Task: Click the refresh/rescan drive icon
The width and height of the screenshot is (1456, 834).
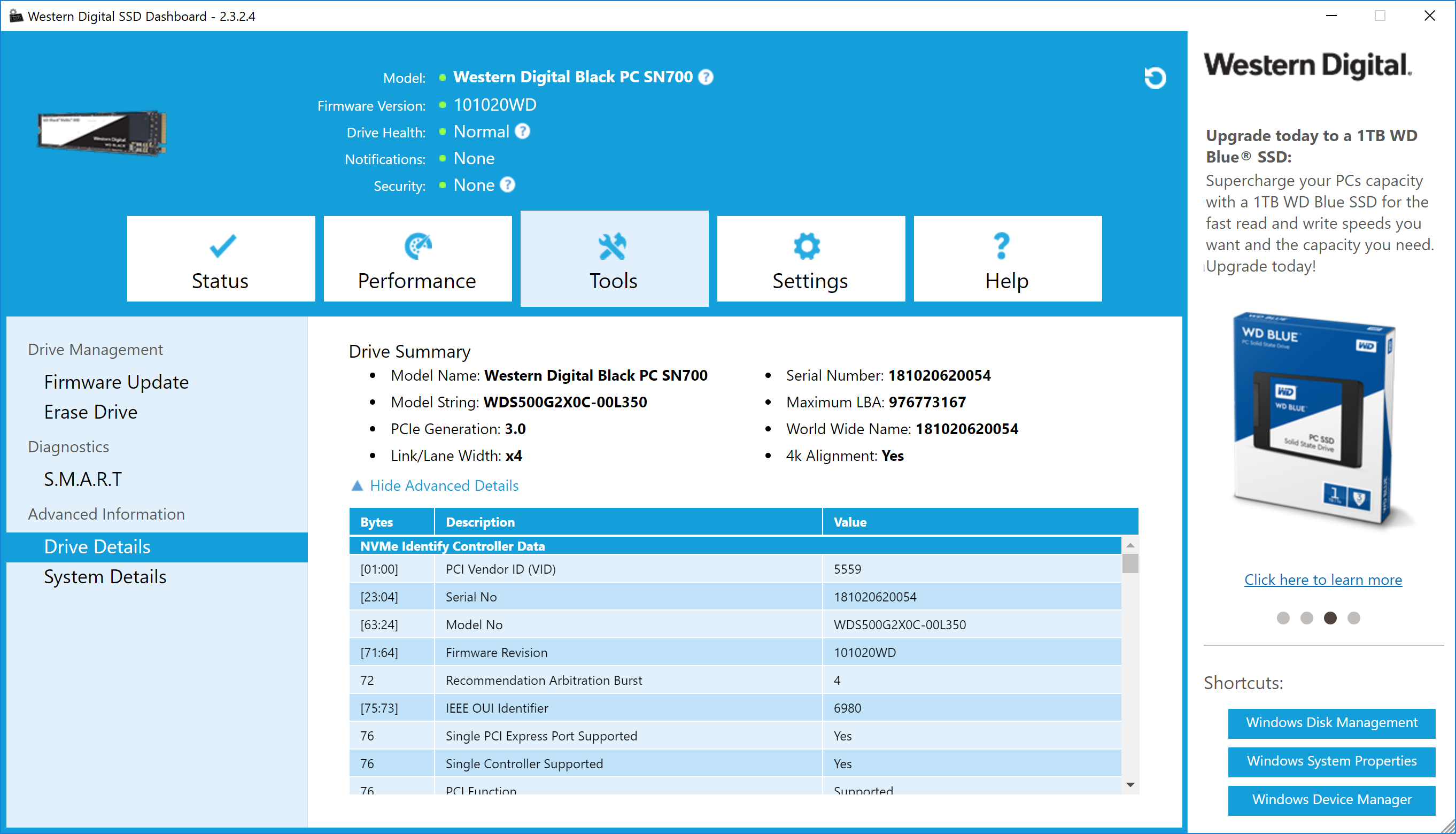Action: [1155, 77]
